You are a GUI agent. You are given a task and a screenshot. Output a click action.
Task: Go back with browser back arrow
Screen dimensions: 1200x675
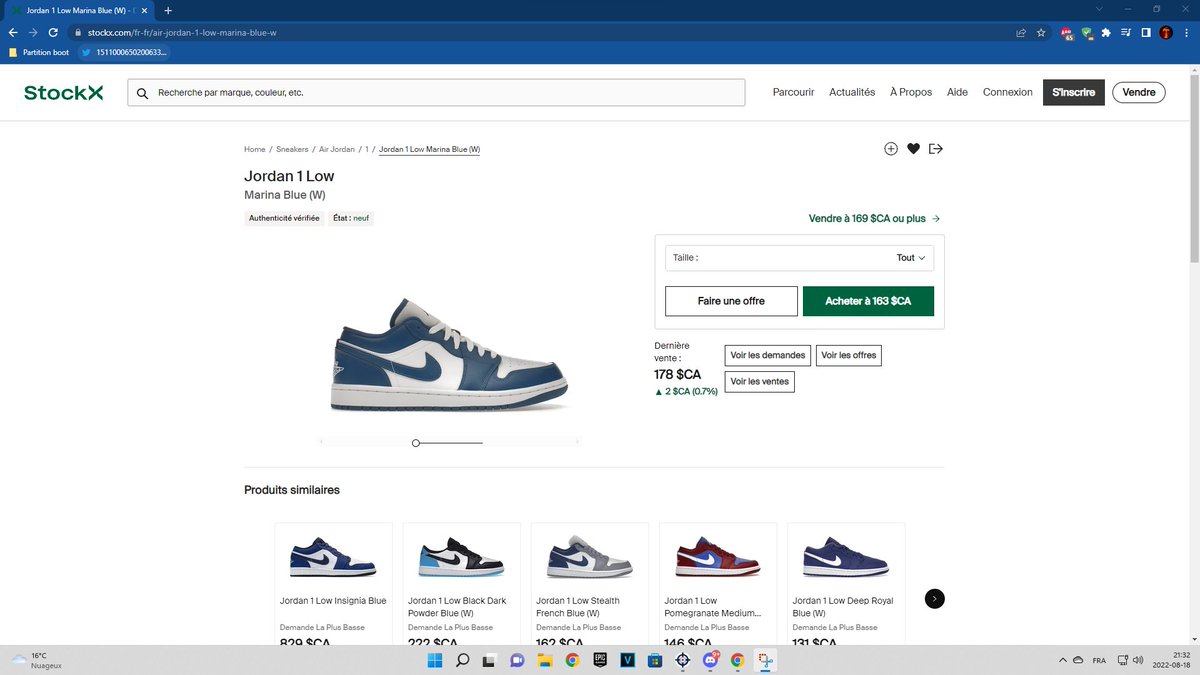tap(13, 32)
